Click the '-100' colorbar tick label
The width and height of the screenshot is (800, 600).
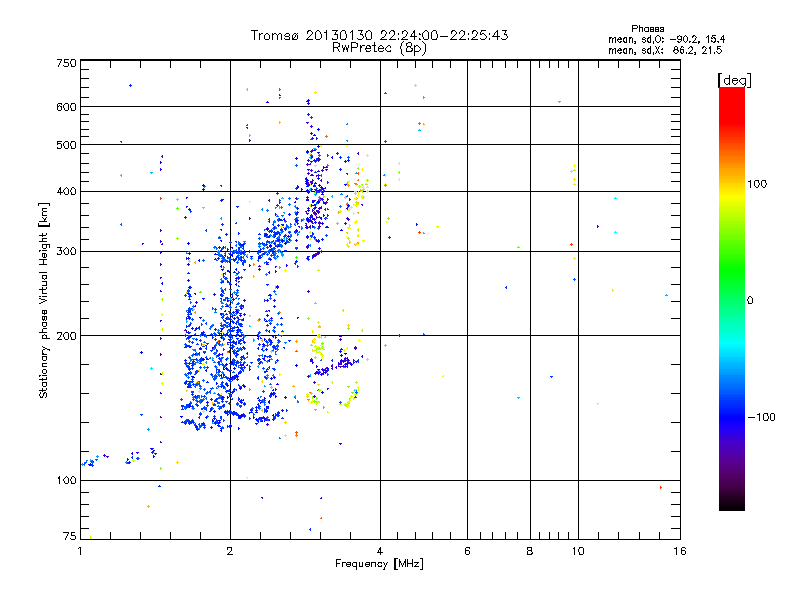pyautogui.click(x=761, y=417)
